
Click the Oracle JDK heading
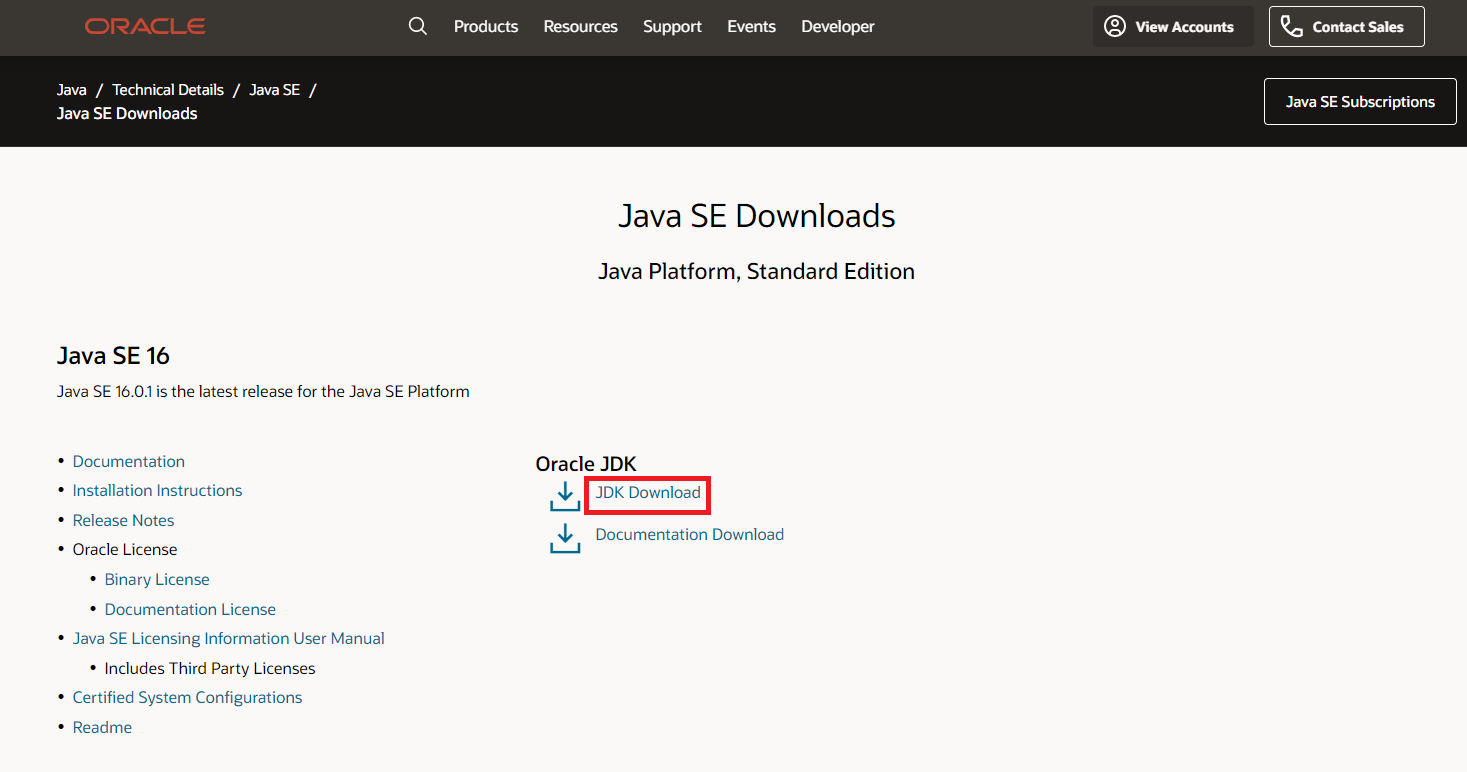click(x=586, y=464)
